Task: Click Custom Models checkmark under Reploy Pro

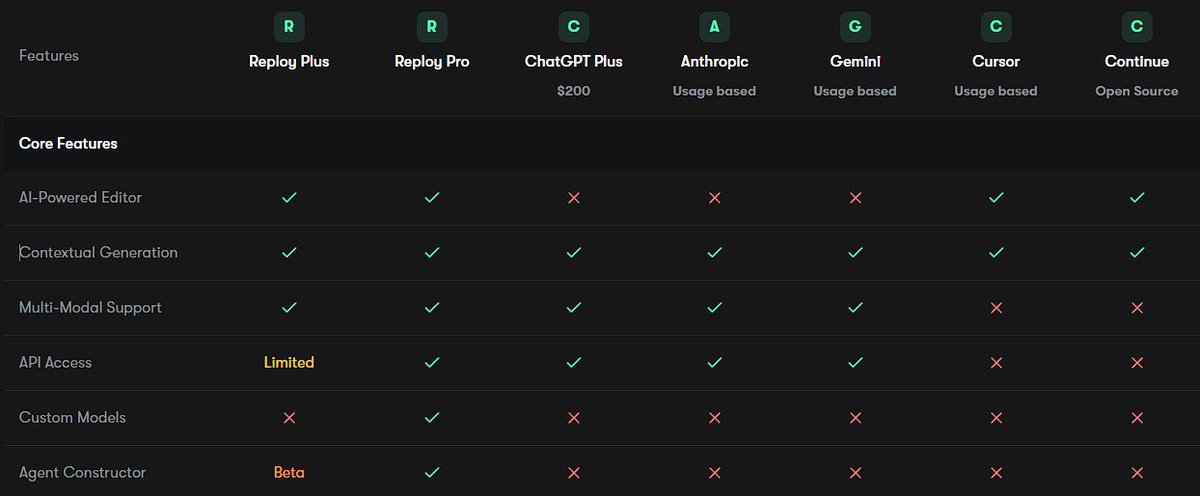Action: (x=432, y=418)
